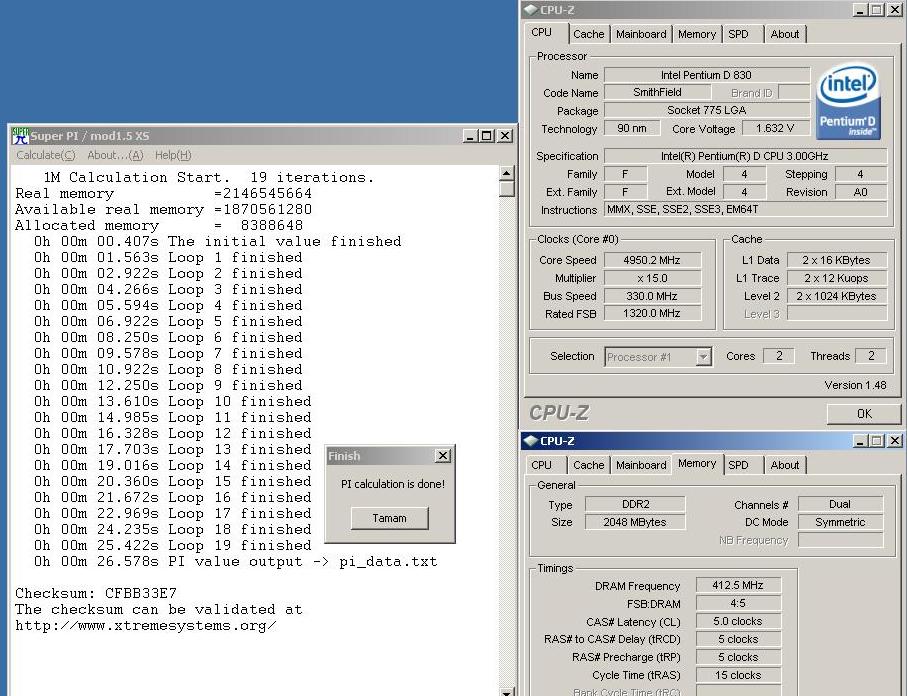Click the L1 Trace value 2 x 12 Kuops

836,278
